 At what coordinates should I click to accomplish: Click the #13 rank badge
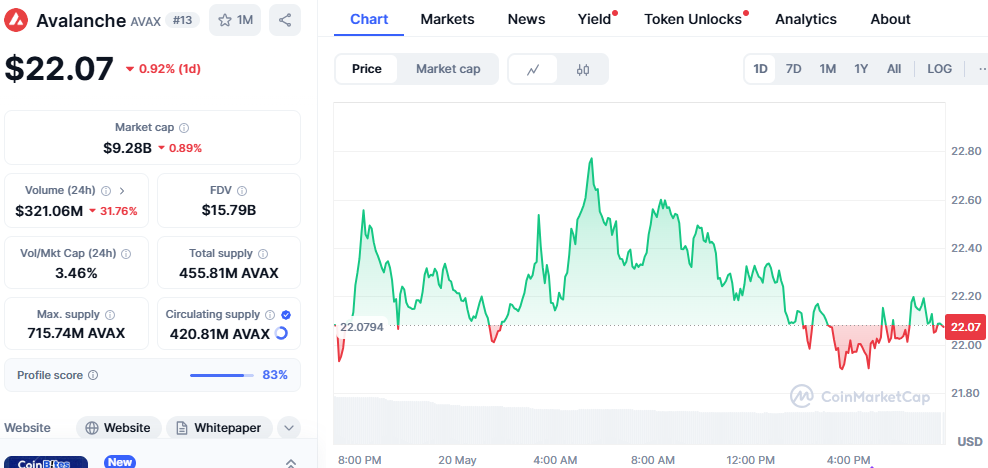click(182, 21)
